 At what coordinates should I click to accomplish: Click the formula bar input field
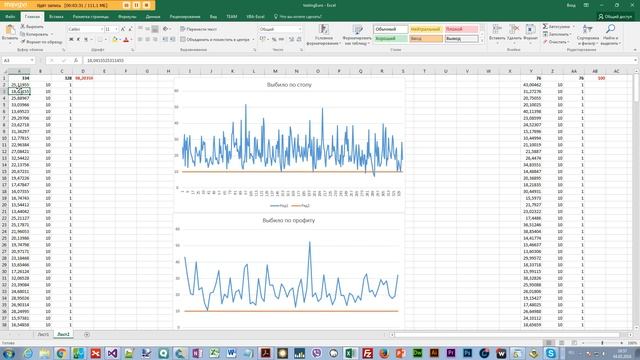(x=359, y=60)
